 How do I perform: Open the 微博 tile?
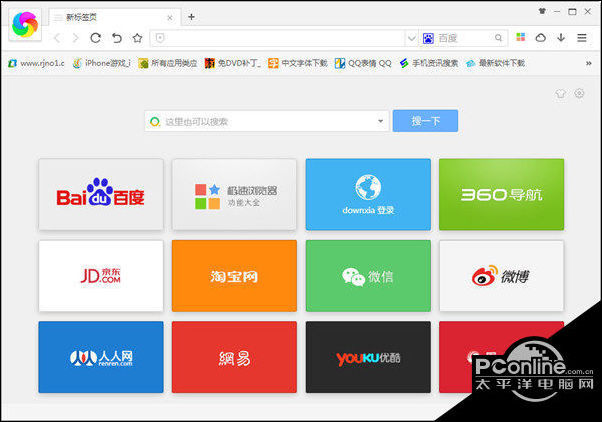point(501,276)
